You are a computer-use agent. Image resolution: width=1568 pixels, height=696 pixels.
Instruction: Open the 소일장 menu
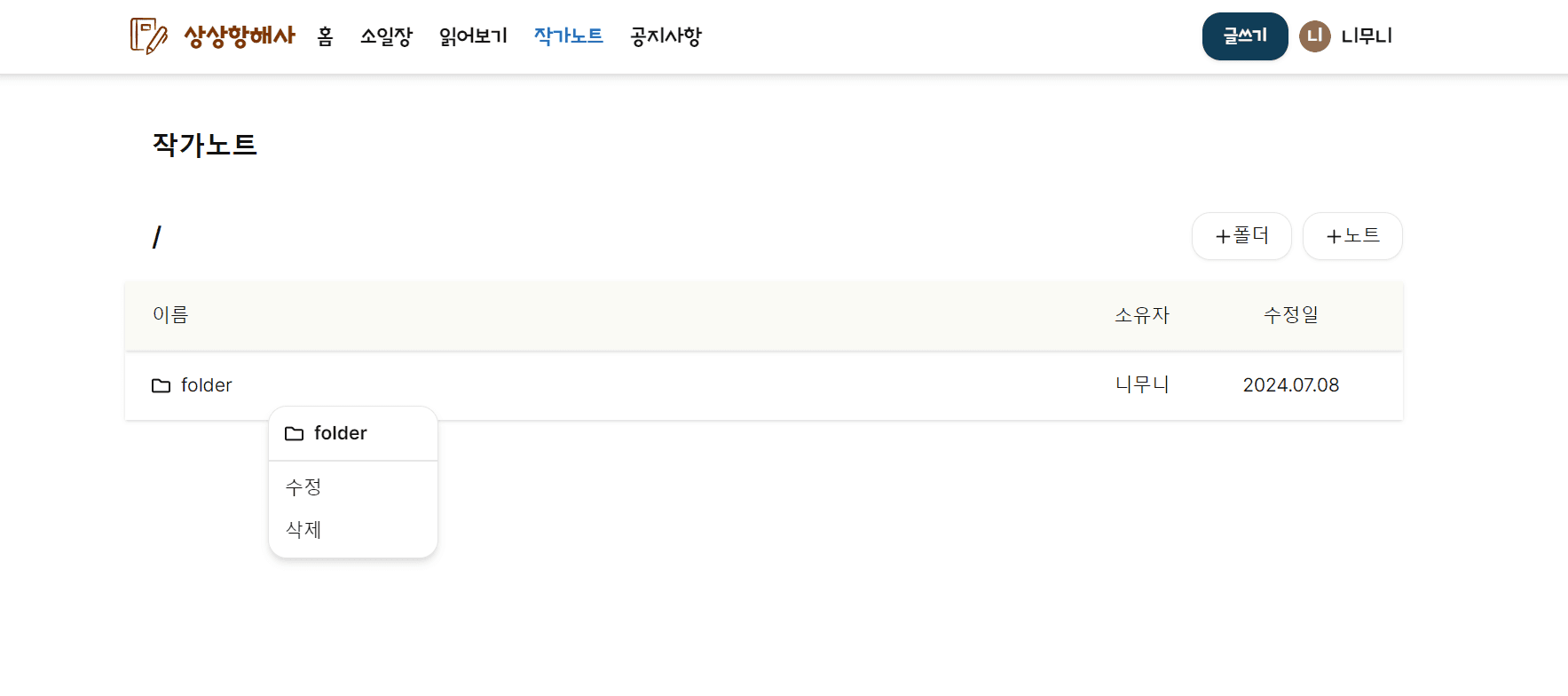tap(386, 36)
